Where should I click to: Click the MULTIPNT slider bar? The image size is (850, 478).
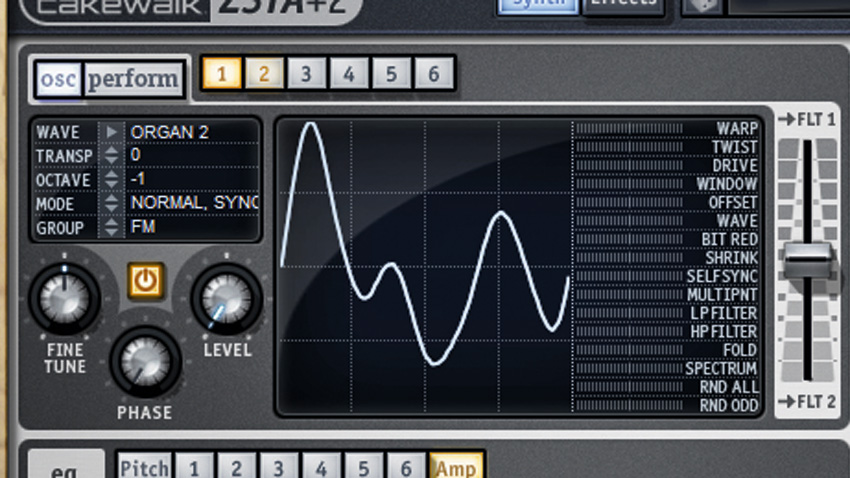coord(629,294)
